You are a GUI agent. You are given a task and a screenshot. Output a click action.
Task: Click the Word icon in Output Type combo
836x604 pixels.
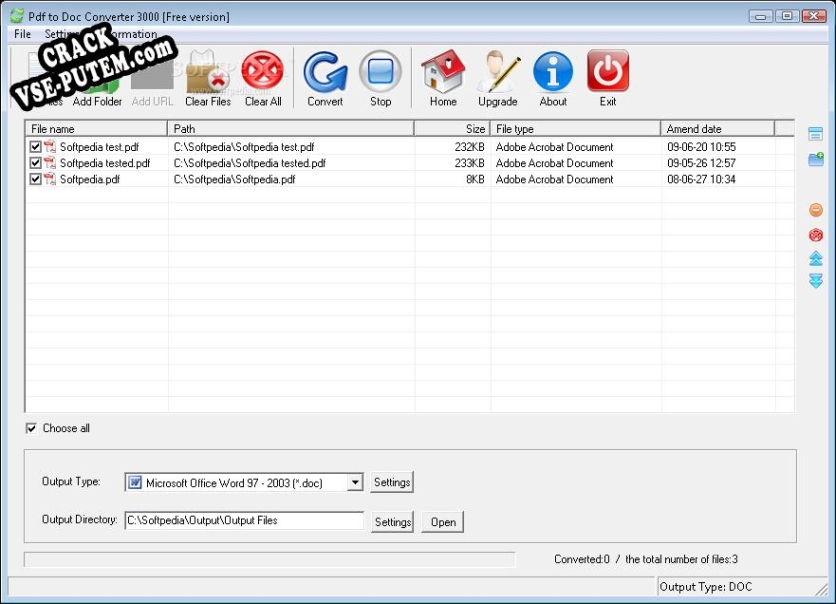[x=135, y=482]
